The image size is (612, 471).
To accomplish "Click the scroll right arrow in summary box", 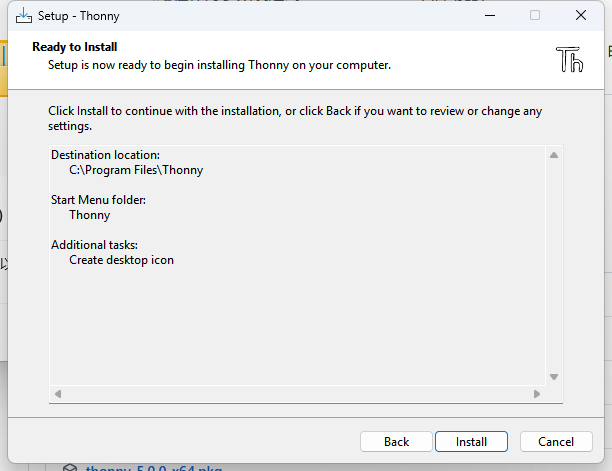I will 537,394.
